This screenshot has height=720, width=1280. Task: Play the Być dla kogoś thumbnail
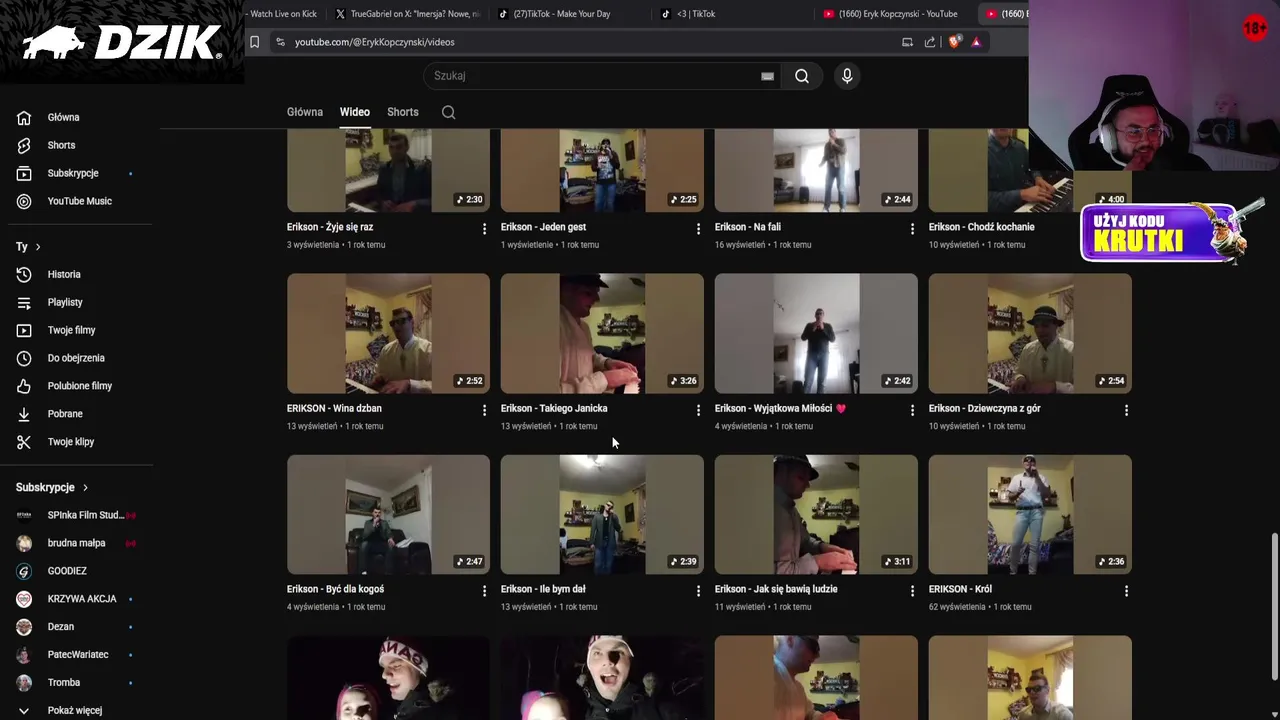388,514
